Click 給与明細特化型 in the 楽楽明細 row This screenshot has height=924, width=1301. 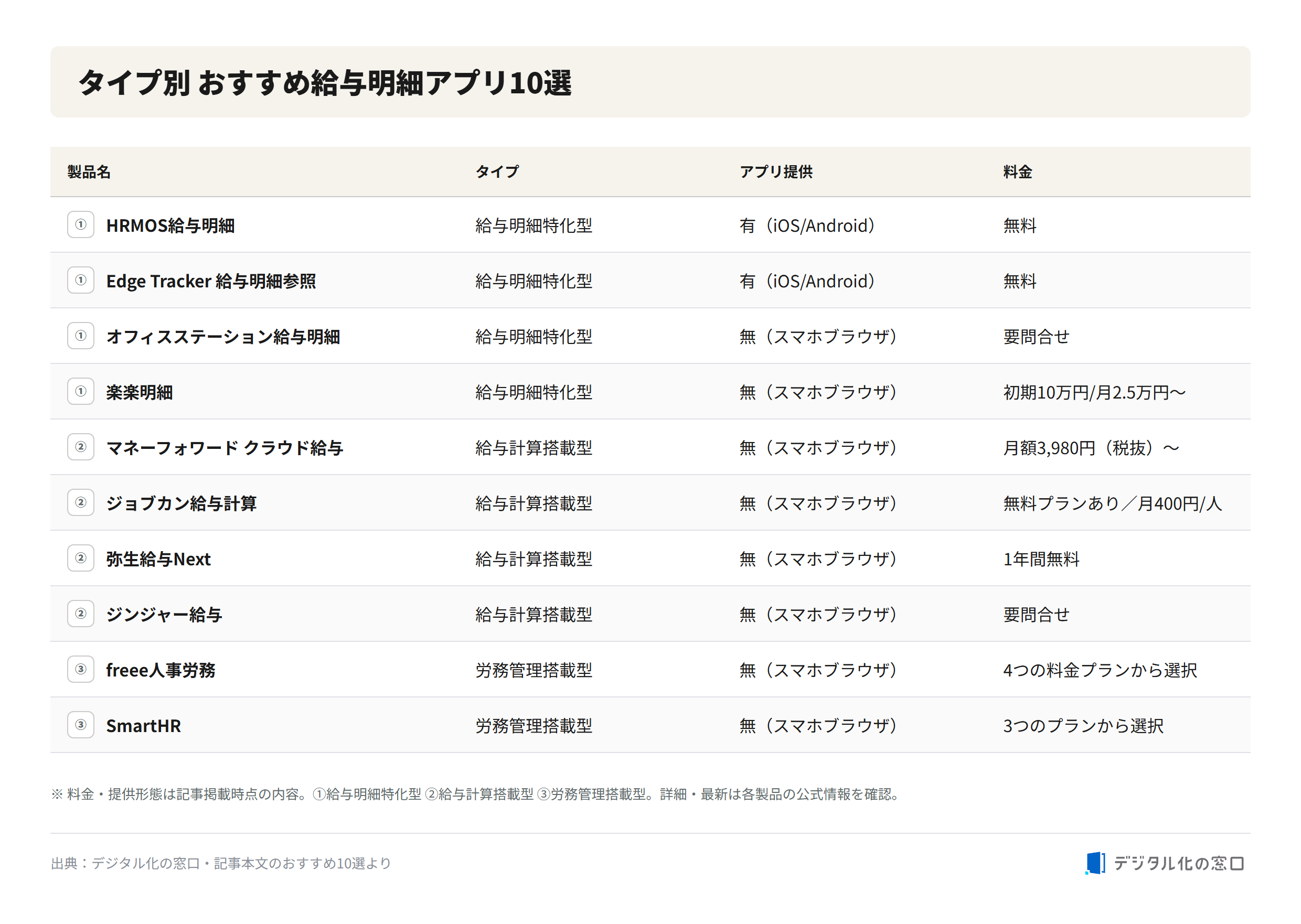click(534, 393)
